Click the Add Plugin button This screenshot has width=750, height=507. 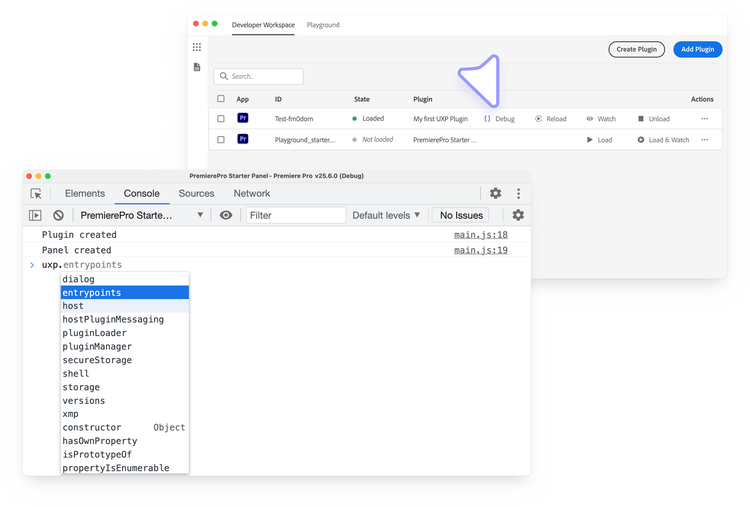click(697, 49)
